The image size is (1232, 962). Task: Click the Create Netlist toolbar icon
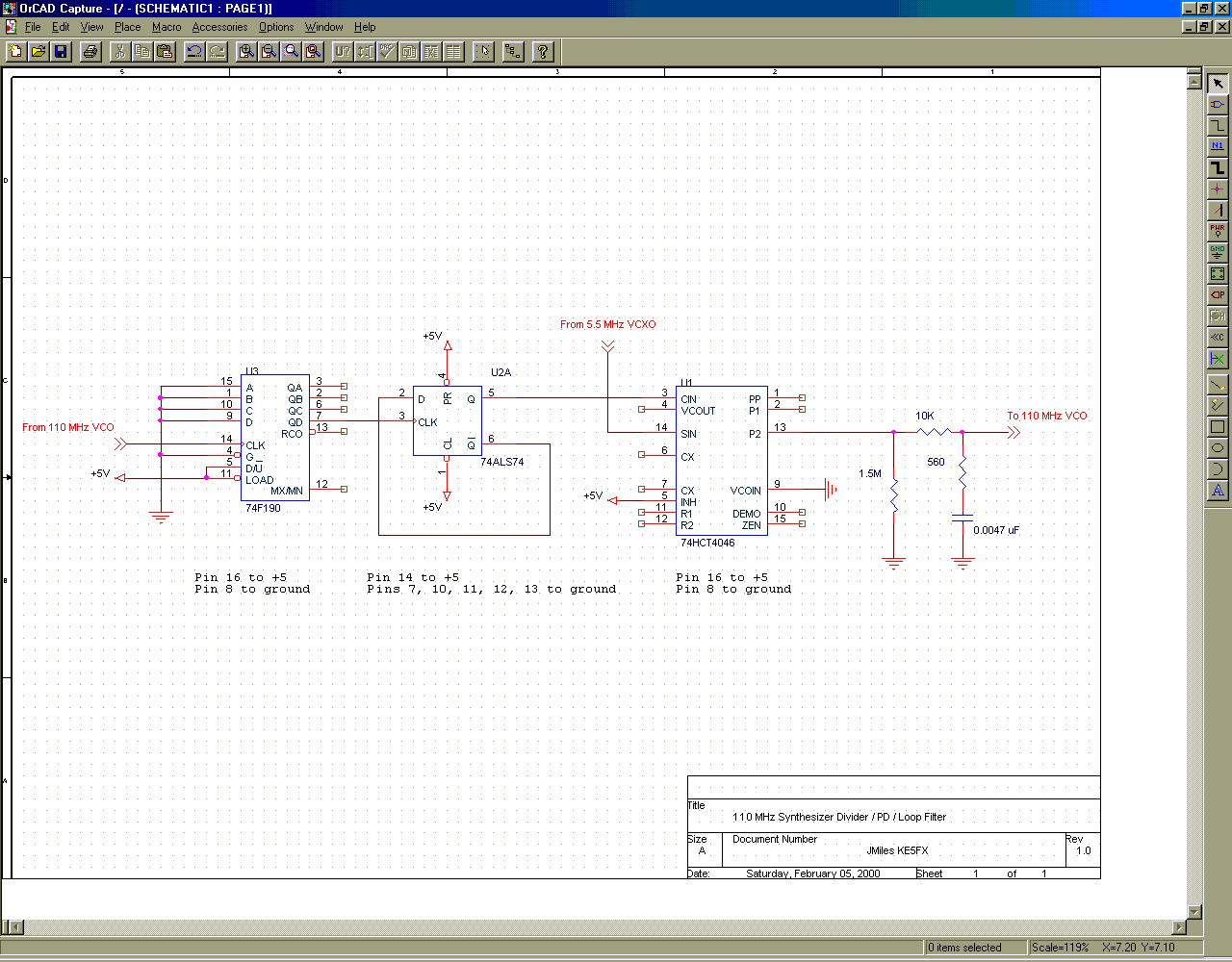[409, 51]
